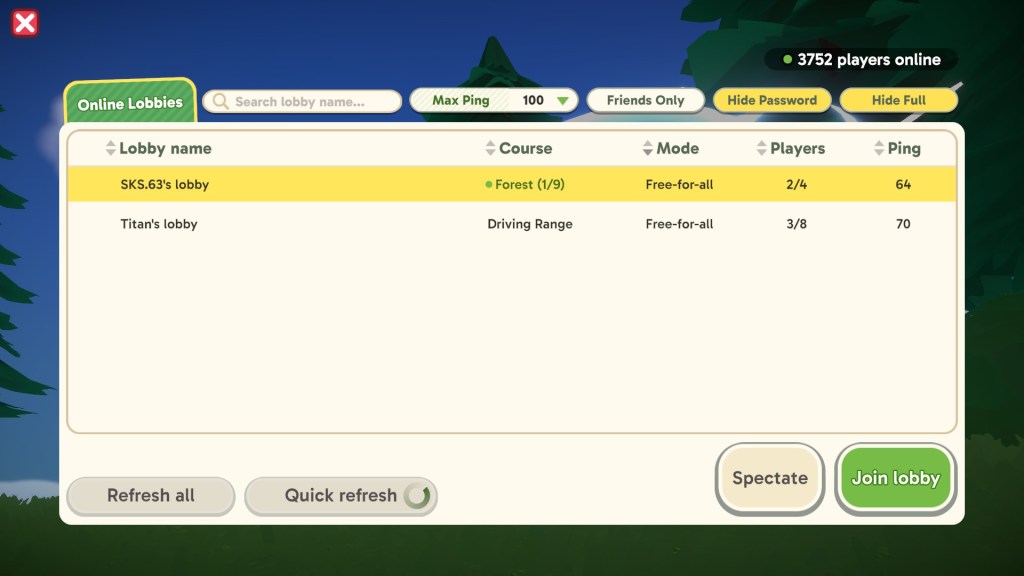Click the magnifying glass search icon
The width and height of the screenshot is (1024, 576).
pos(219,100)
